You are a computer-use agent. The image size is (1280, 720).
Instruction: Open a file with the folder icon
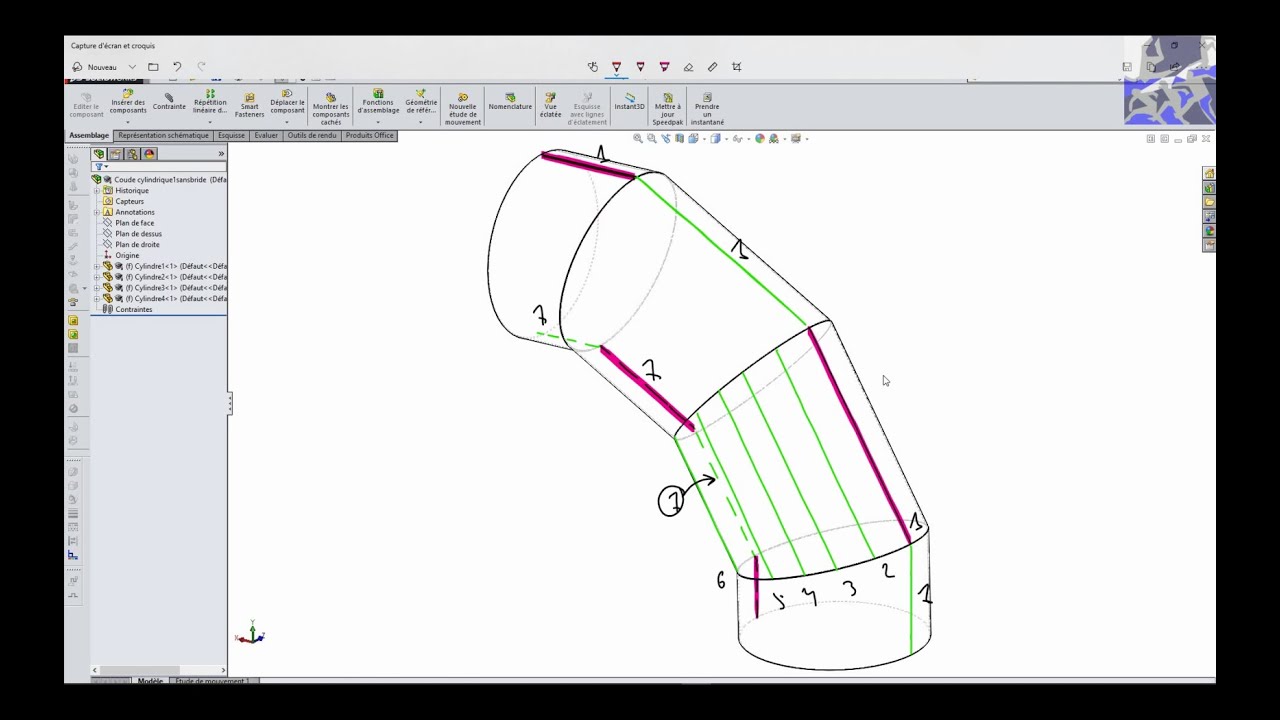coord(153,67)
